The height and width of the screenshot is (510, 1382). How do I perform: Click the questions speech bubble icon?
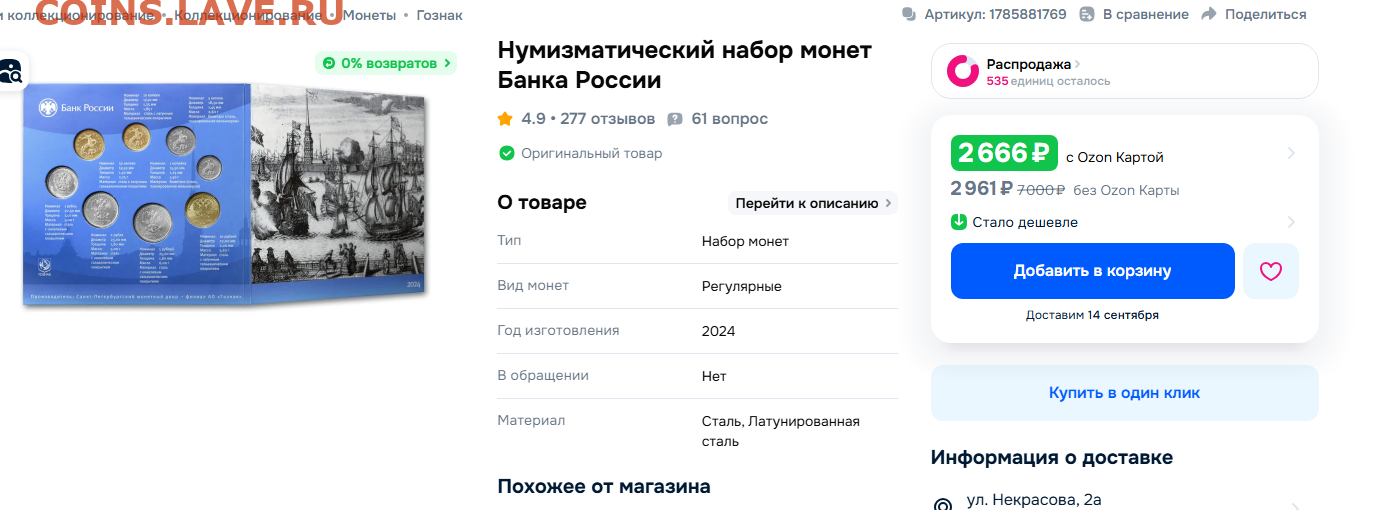pyautogui.click(x=675, y=119)
